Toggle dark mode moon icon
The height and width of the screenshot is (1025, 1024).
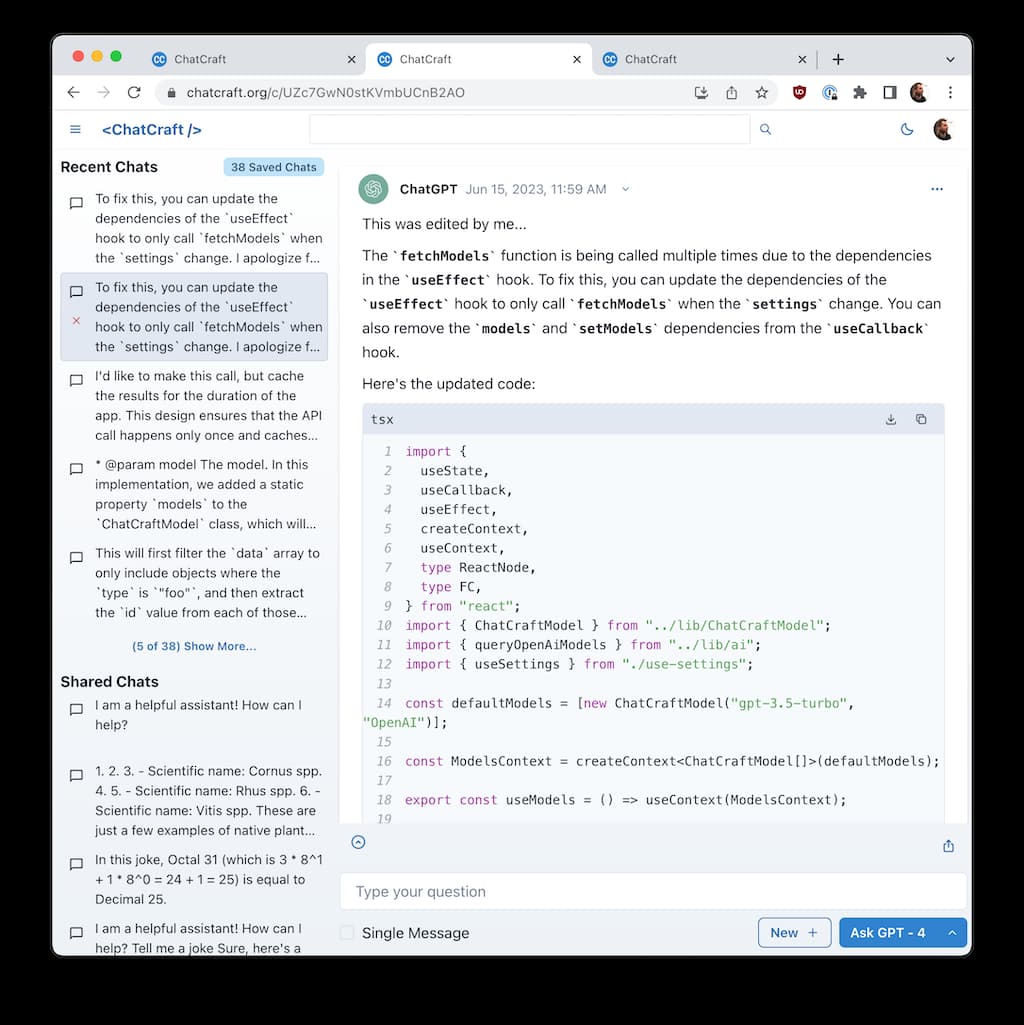tap(907, 129)
